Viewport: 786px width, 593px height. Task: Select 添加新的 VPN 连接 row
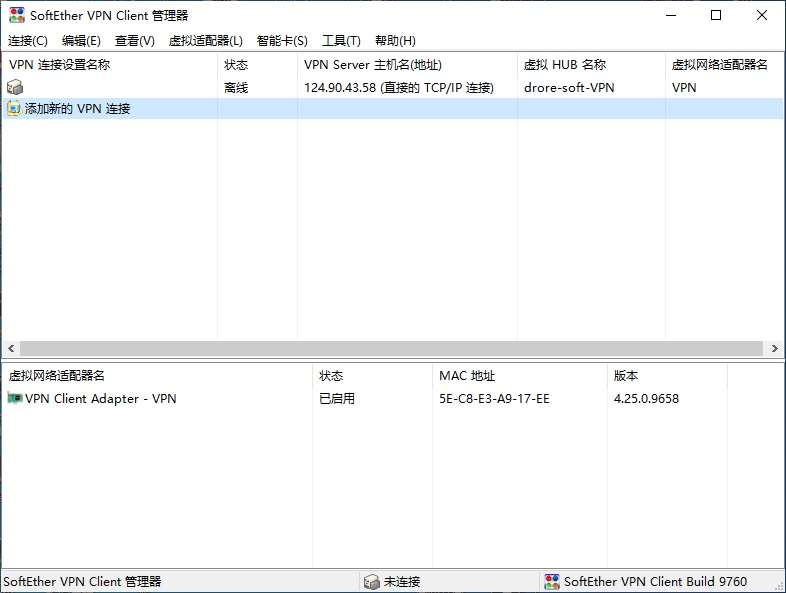coord(392,108)
